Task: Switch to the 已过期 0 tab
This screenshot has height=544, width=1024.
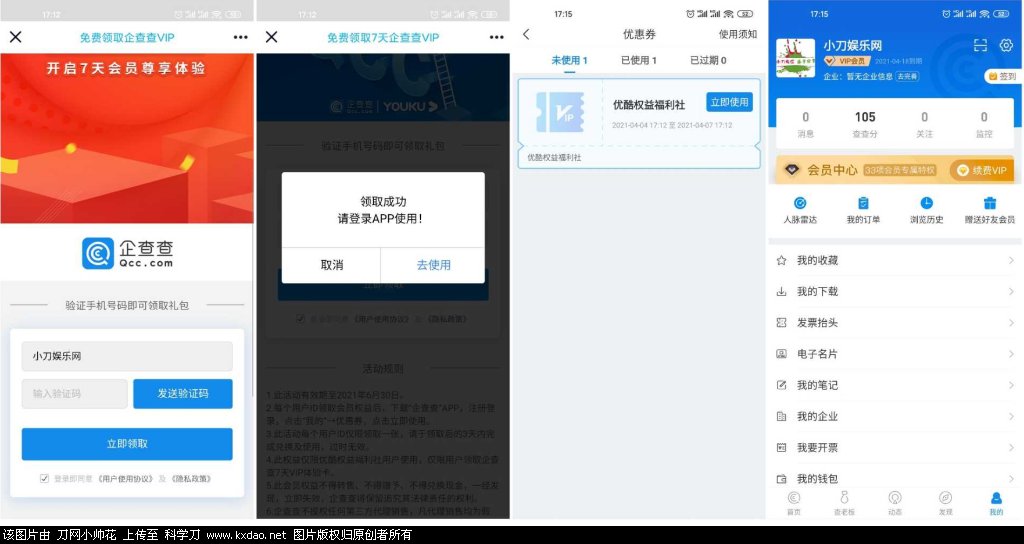Action: point(709,61)
